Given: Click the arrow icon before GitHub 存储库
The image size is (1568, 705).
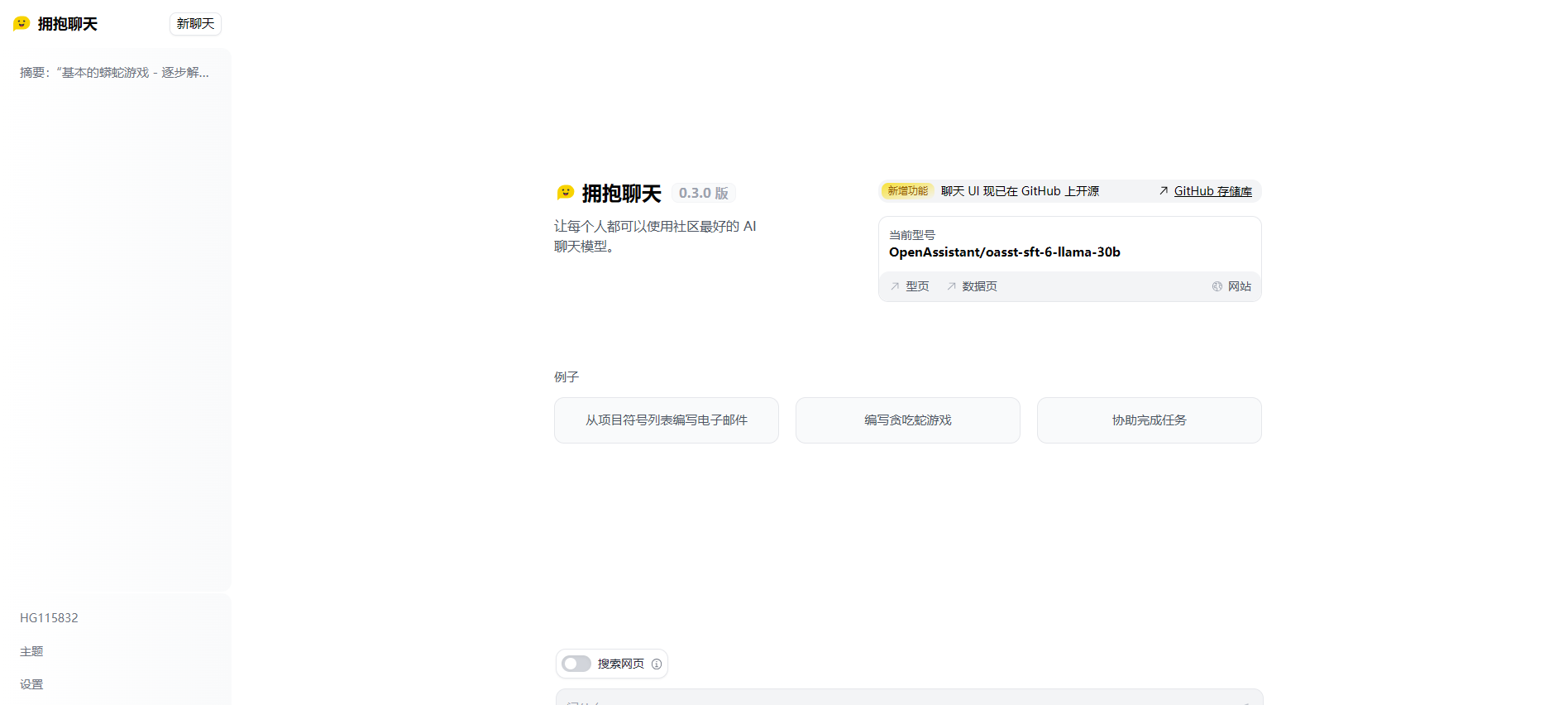Looking at the screenshot, I should point(1164,191).
